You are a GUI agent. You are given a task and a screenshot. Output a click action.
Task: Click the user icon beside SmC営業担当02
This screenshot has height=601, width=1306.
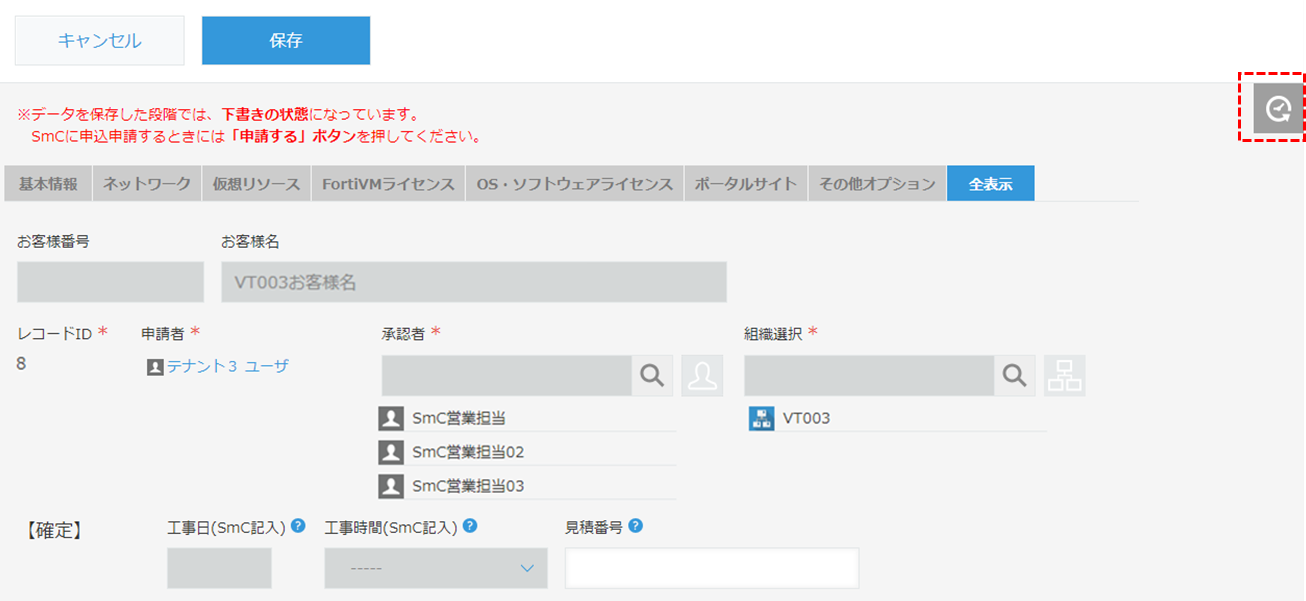[391, 452]
